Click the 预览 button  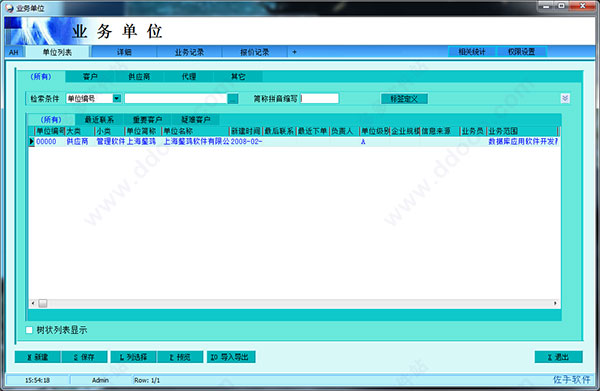point(180,357)
